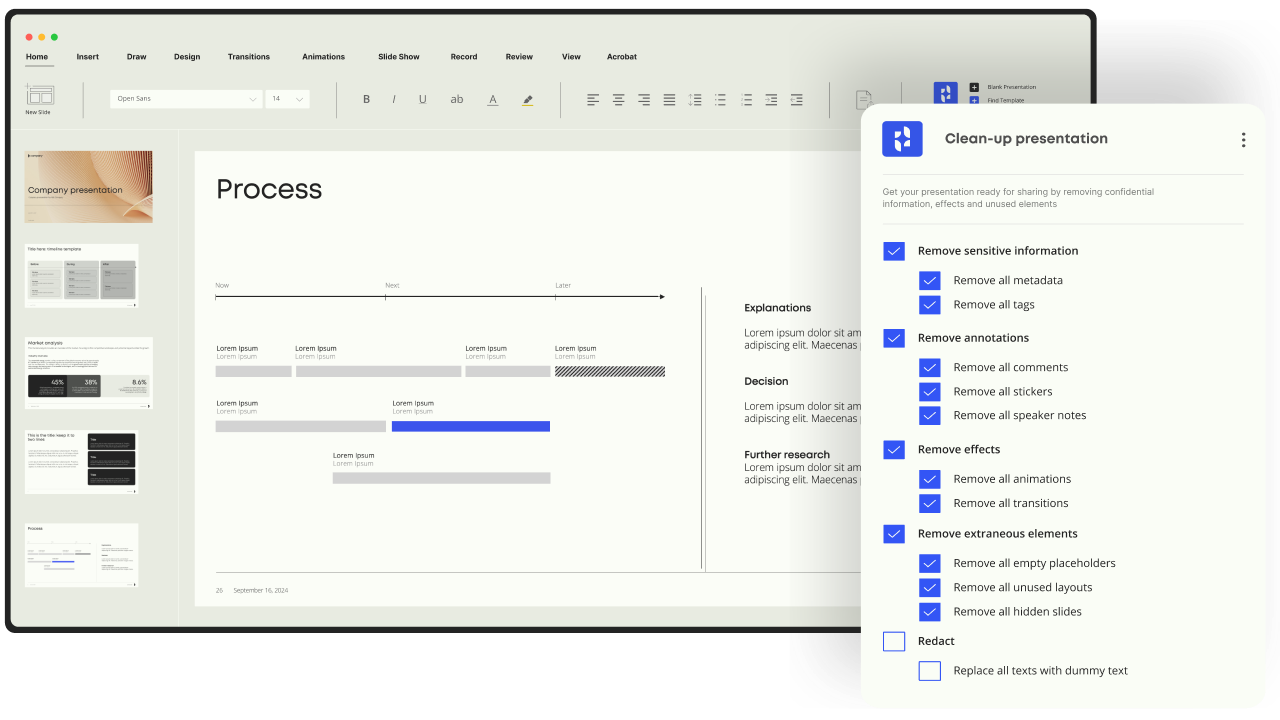Select the Company presentation slide thumbnail
The width and height of the screenshot is (1280, 720).
tap(89, 187)
